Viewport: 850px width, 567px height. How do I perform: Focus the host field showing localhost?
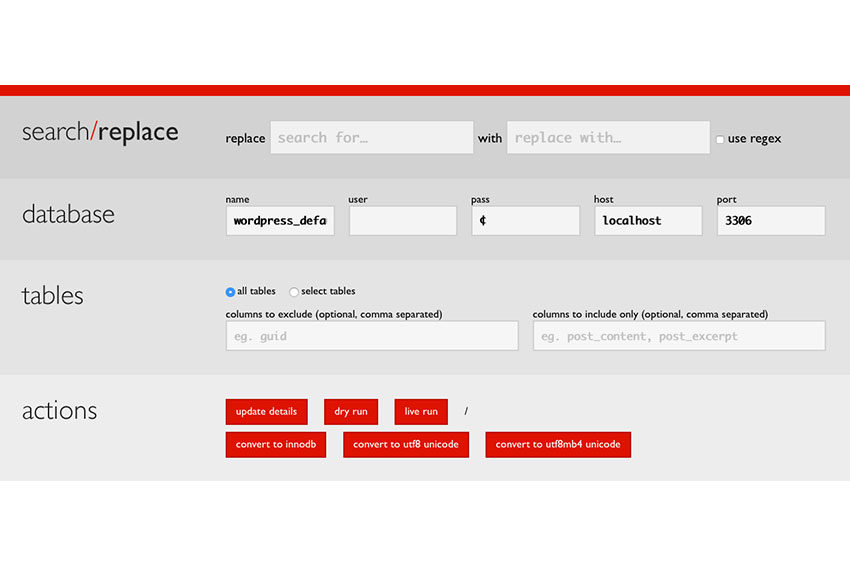click(648, 221)
